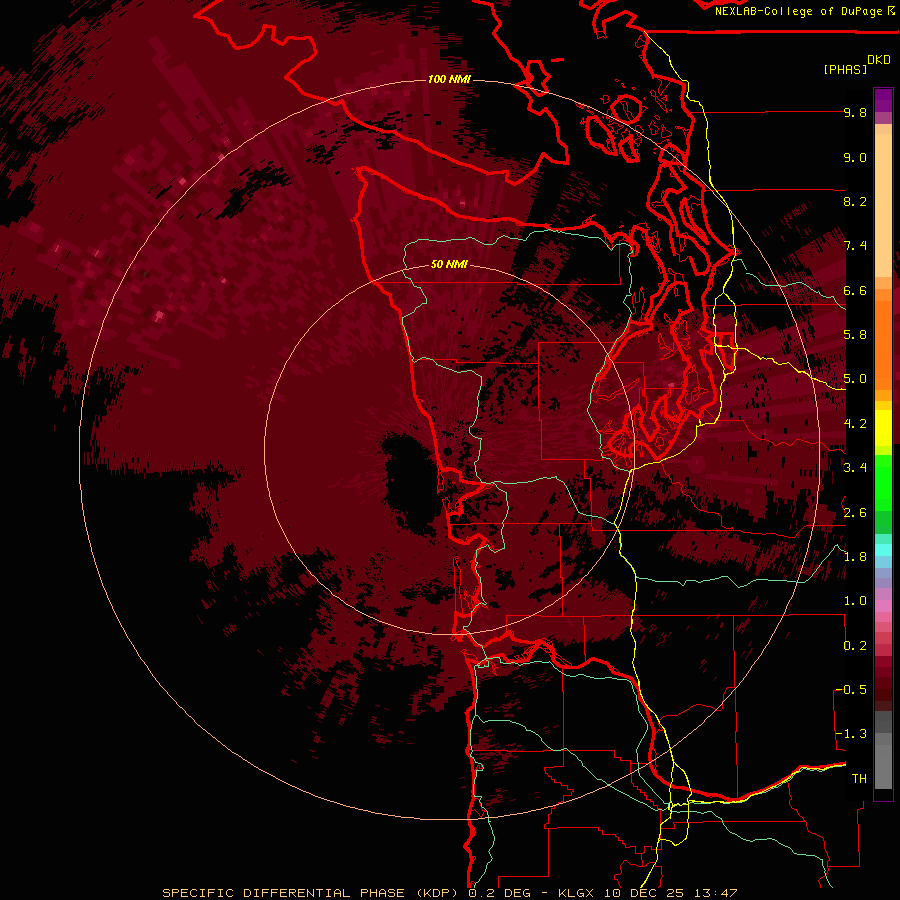Click the 1.8 scale value
This screenshot has width=900, height=900.
tap(855, 557)
